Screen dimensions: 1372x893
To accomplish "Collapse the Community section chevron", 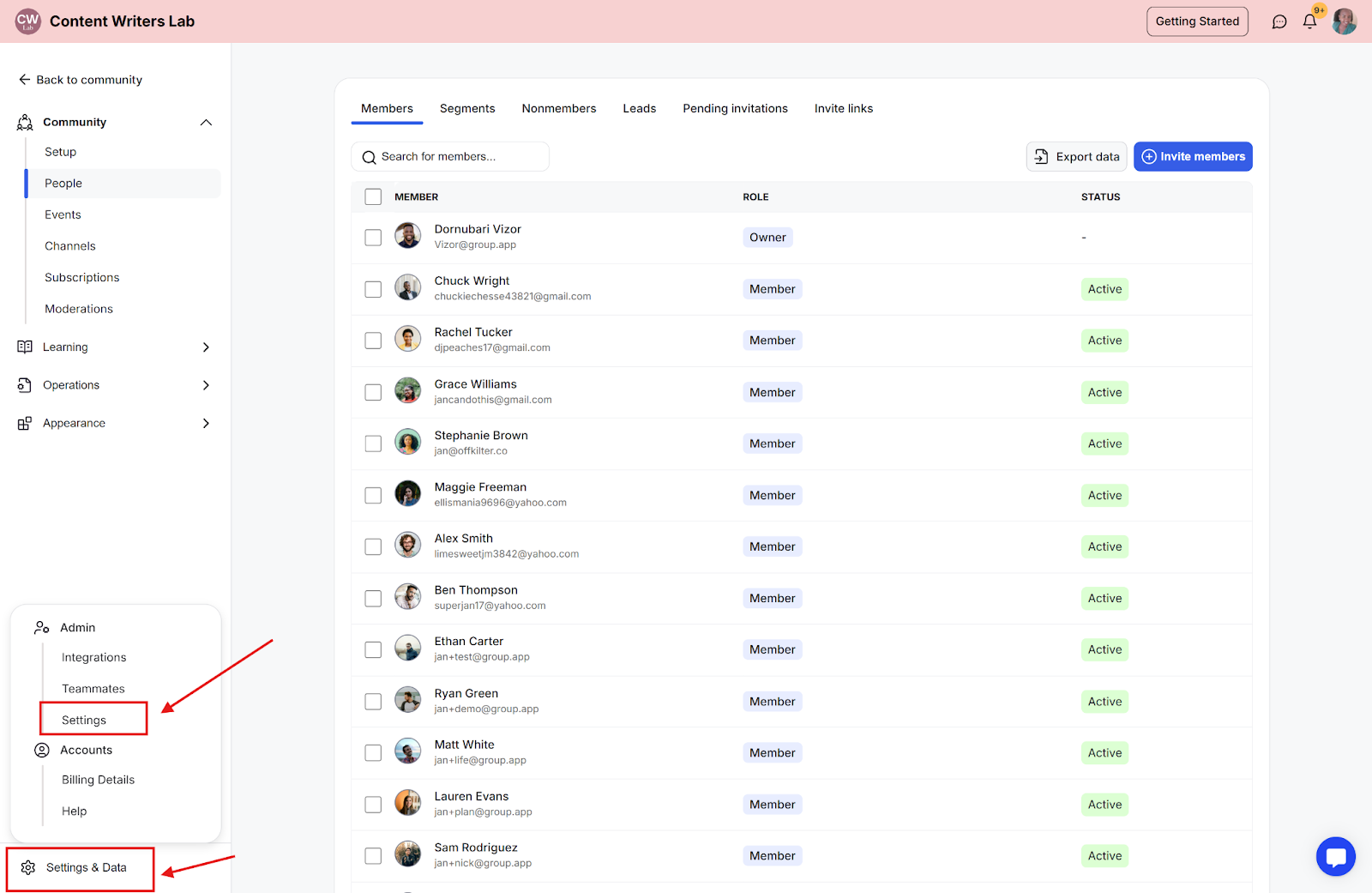I will click(x=206, y=123).
